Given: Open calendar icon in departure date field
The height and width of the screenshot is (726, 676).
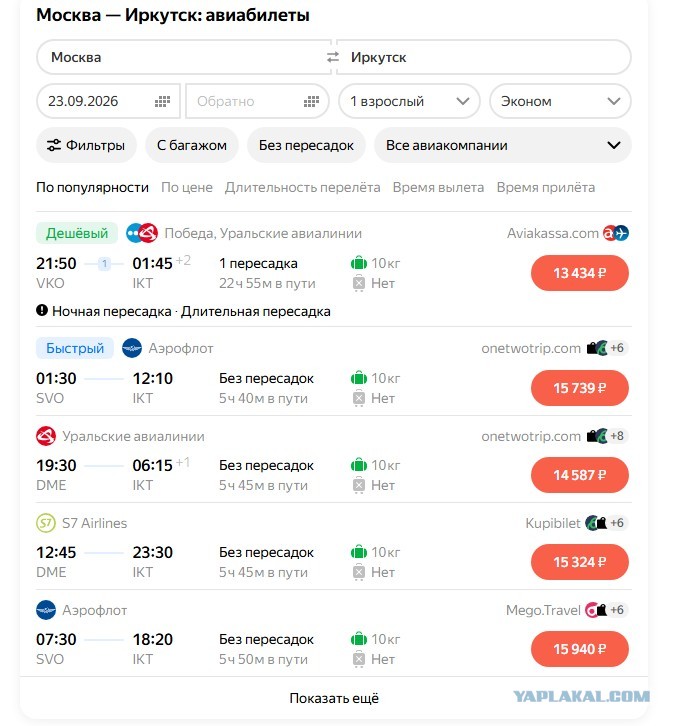Looking at the screenshot, I should pos(162,101).
